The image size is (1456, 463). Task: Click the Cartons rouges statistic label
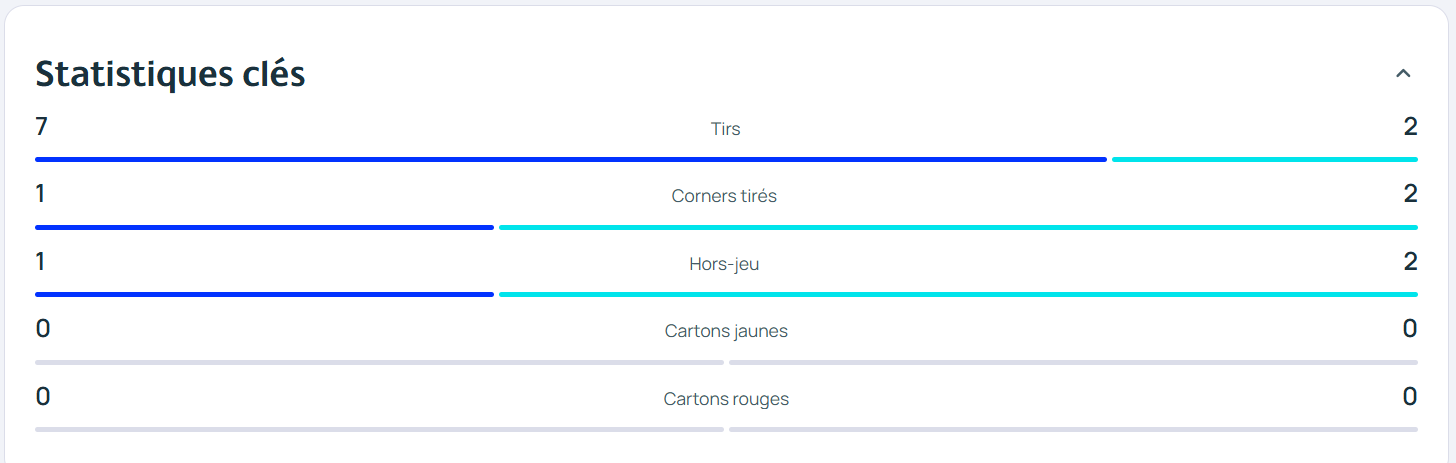pos(726,399)
